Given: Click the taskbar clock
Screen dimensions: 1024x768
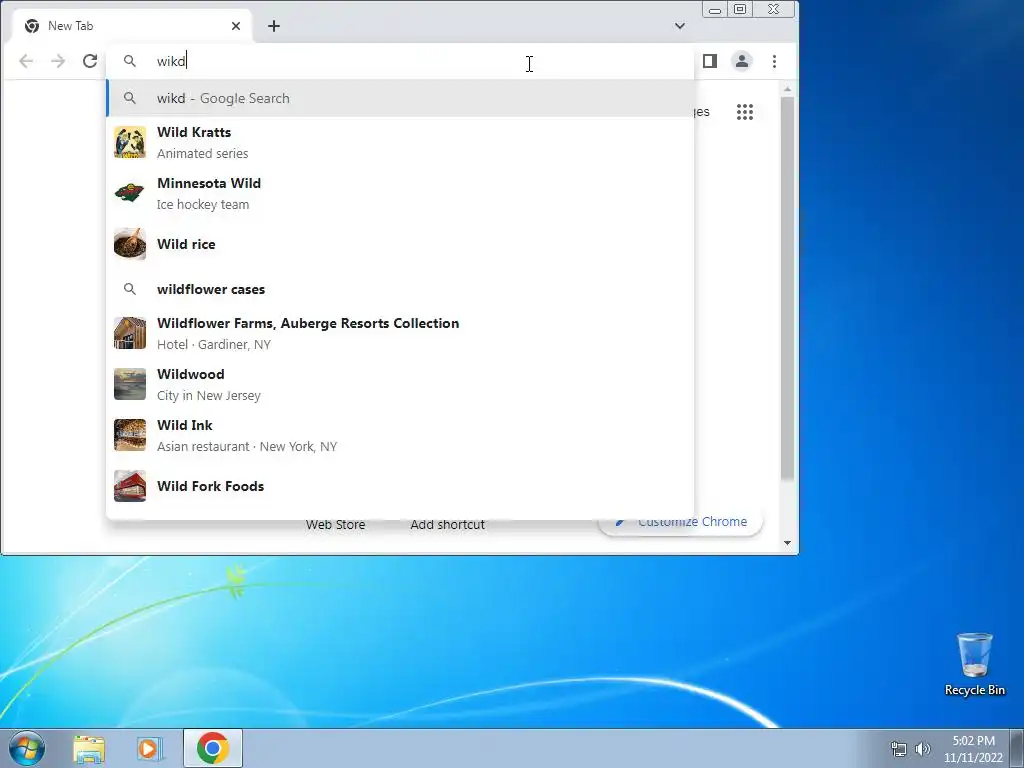Looking at the screenshot, I should point(973,749).
